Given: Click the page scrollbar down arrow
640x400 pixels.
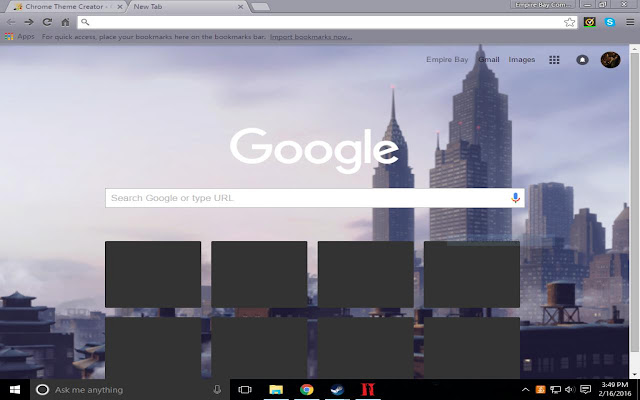Looking at the screenshot, I should [635, 374].
